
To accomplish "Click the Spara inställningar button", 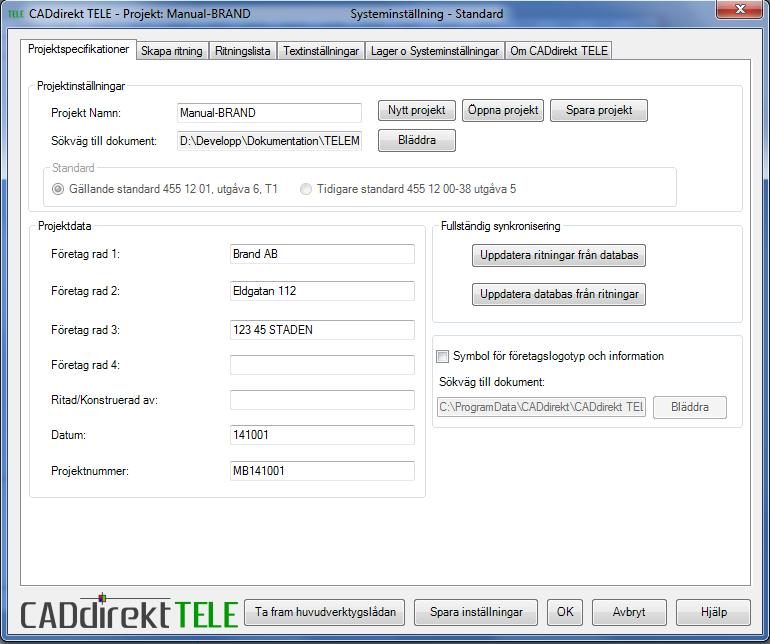I will [476, 612].
